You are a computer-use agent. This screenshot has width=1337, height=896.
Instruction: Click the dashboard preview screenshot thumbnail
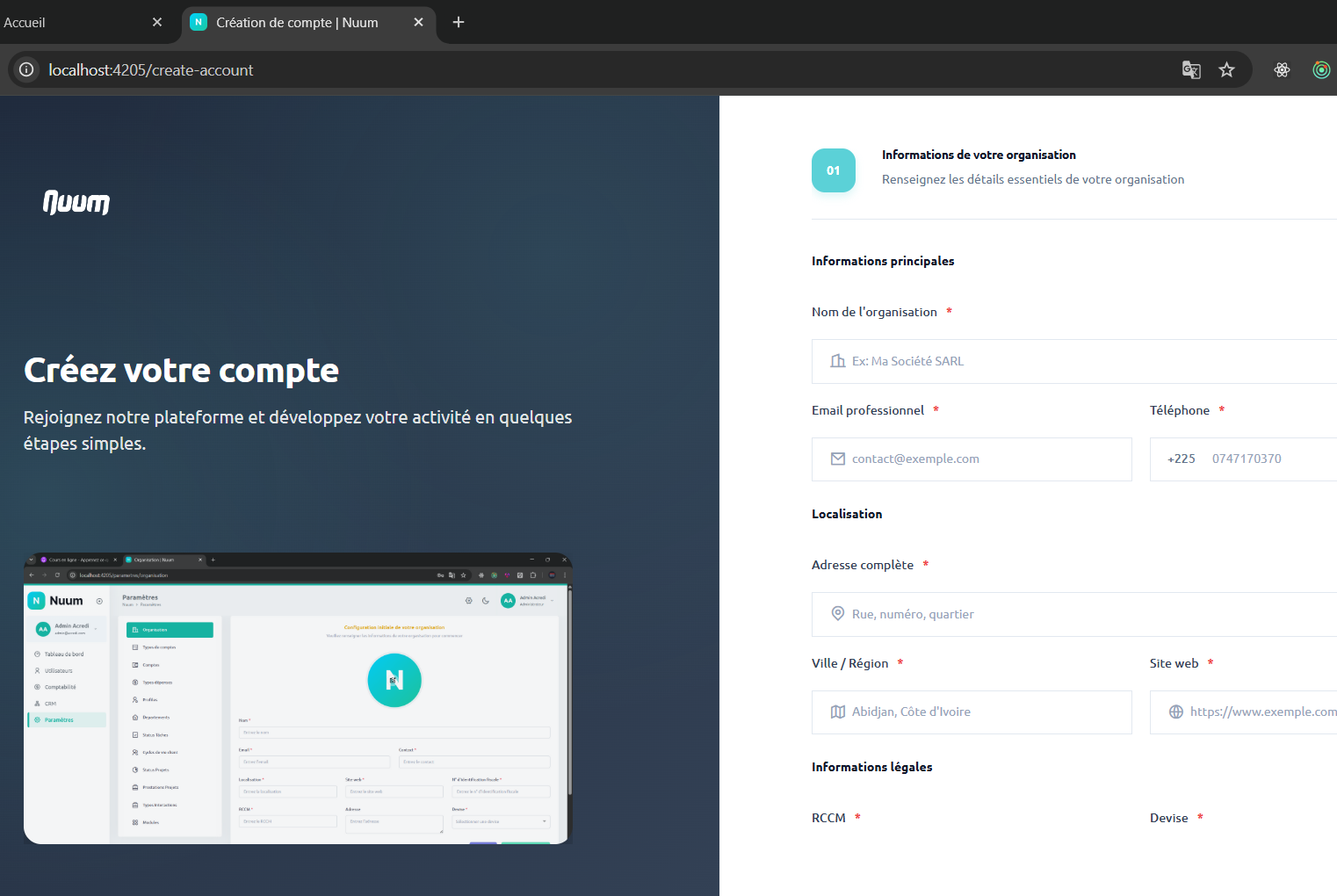pos(298,698)
